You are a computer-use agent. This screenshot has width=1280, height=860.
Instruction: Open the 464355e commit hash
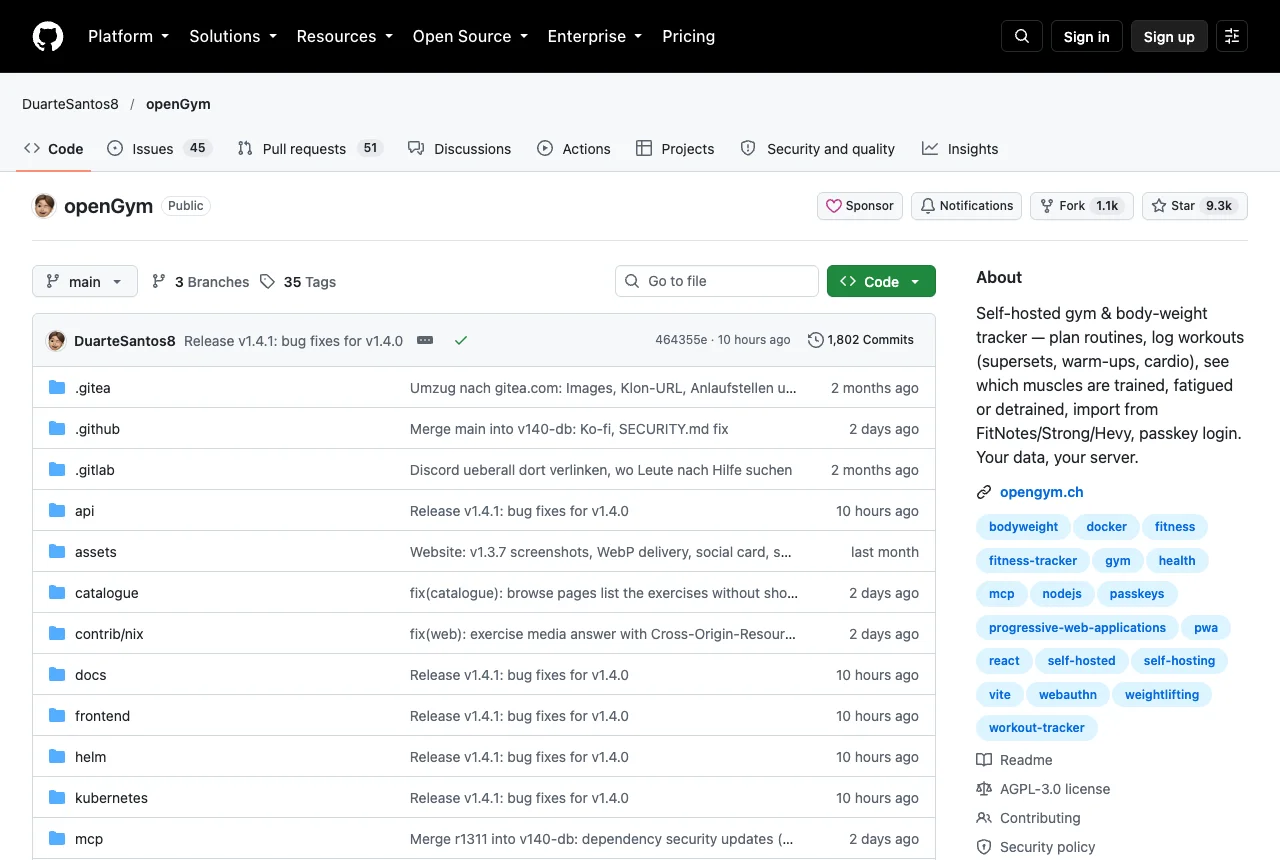tap(681, 340)
